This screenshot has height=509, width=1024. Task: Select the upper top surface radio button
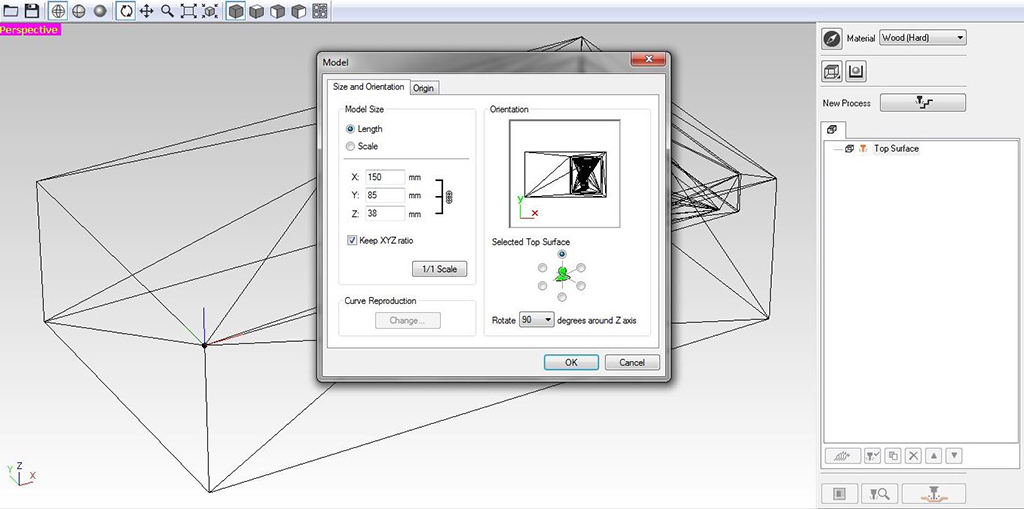coord(562,254)
